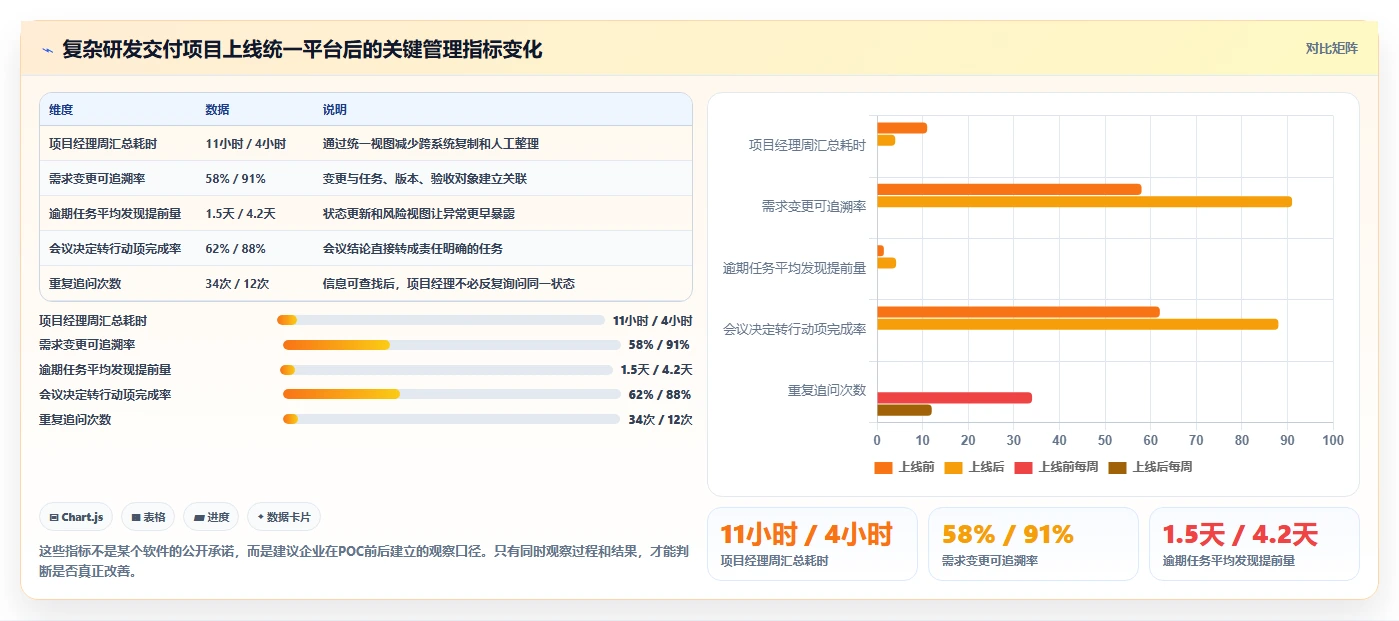Click the 项目经理周汇总耗时 progress bar

(x=441, y=320)
